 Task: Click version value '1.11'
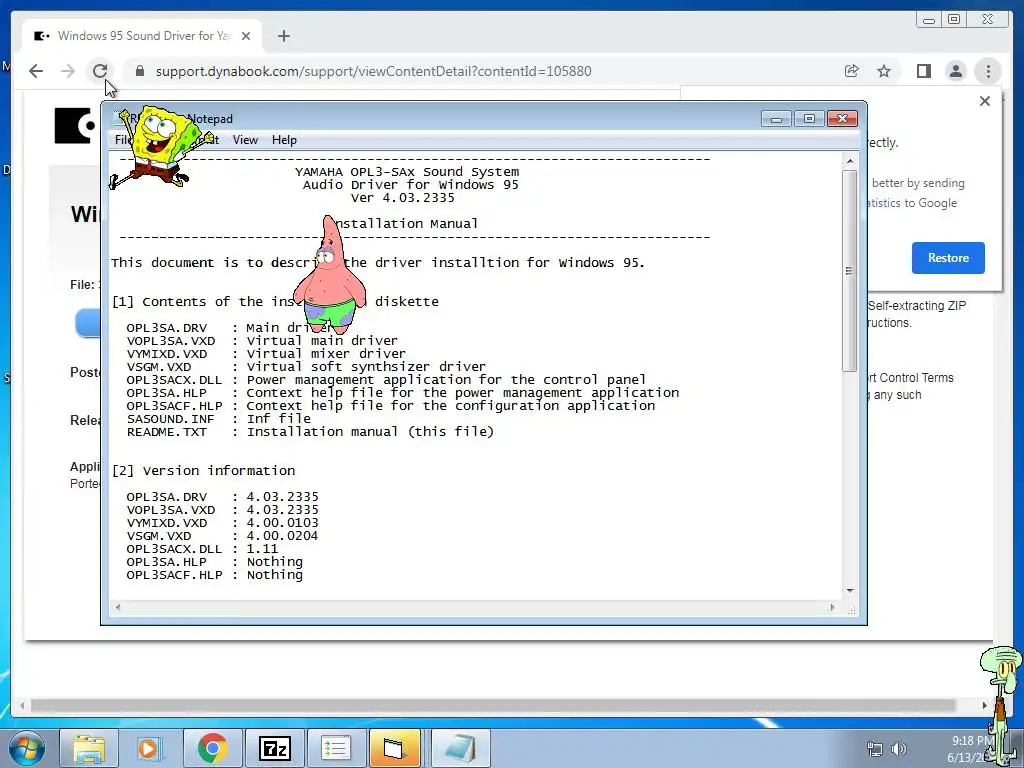[x=262, y=549]
